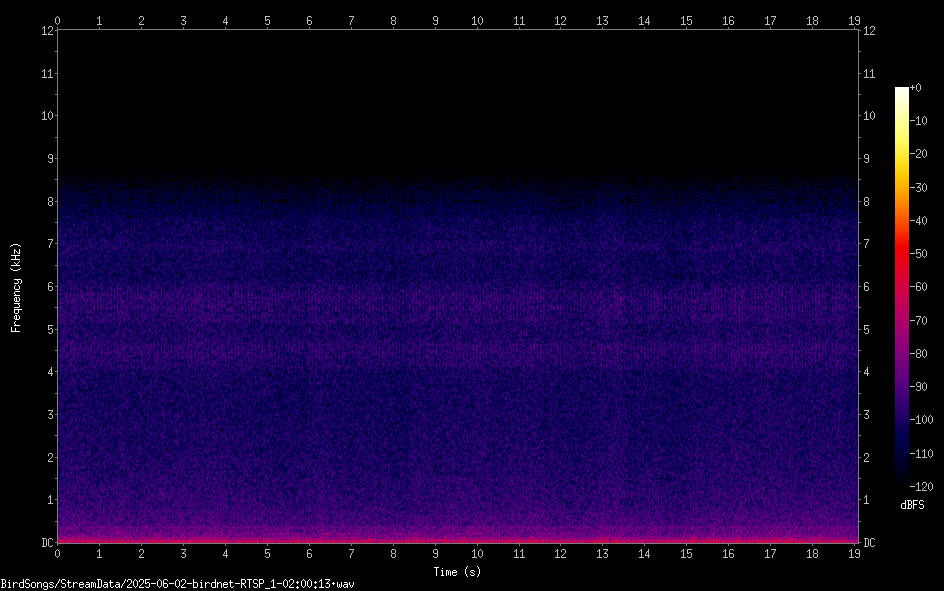This screenshot has width=944, height=591.
Task: Click the "10" label on the left frequency axis
Action: 48,116
